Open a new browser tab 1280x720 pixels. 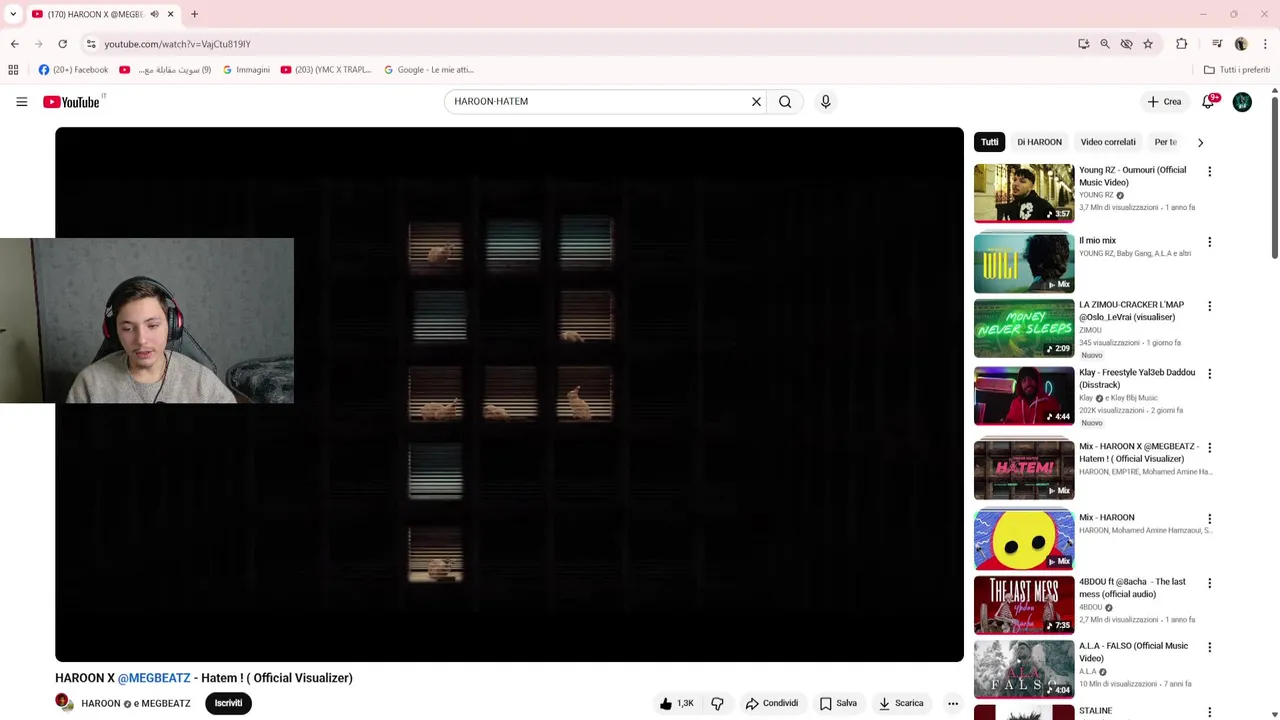[x=194, y=14]
